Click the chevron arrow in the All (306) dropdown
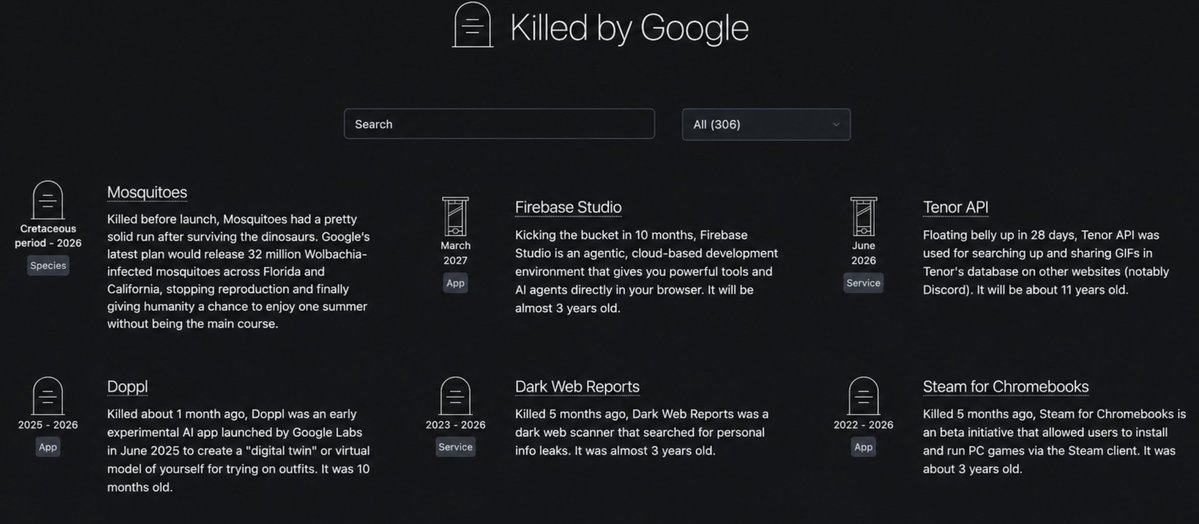This screenshot has height=524, width=1199. point(836,125)
